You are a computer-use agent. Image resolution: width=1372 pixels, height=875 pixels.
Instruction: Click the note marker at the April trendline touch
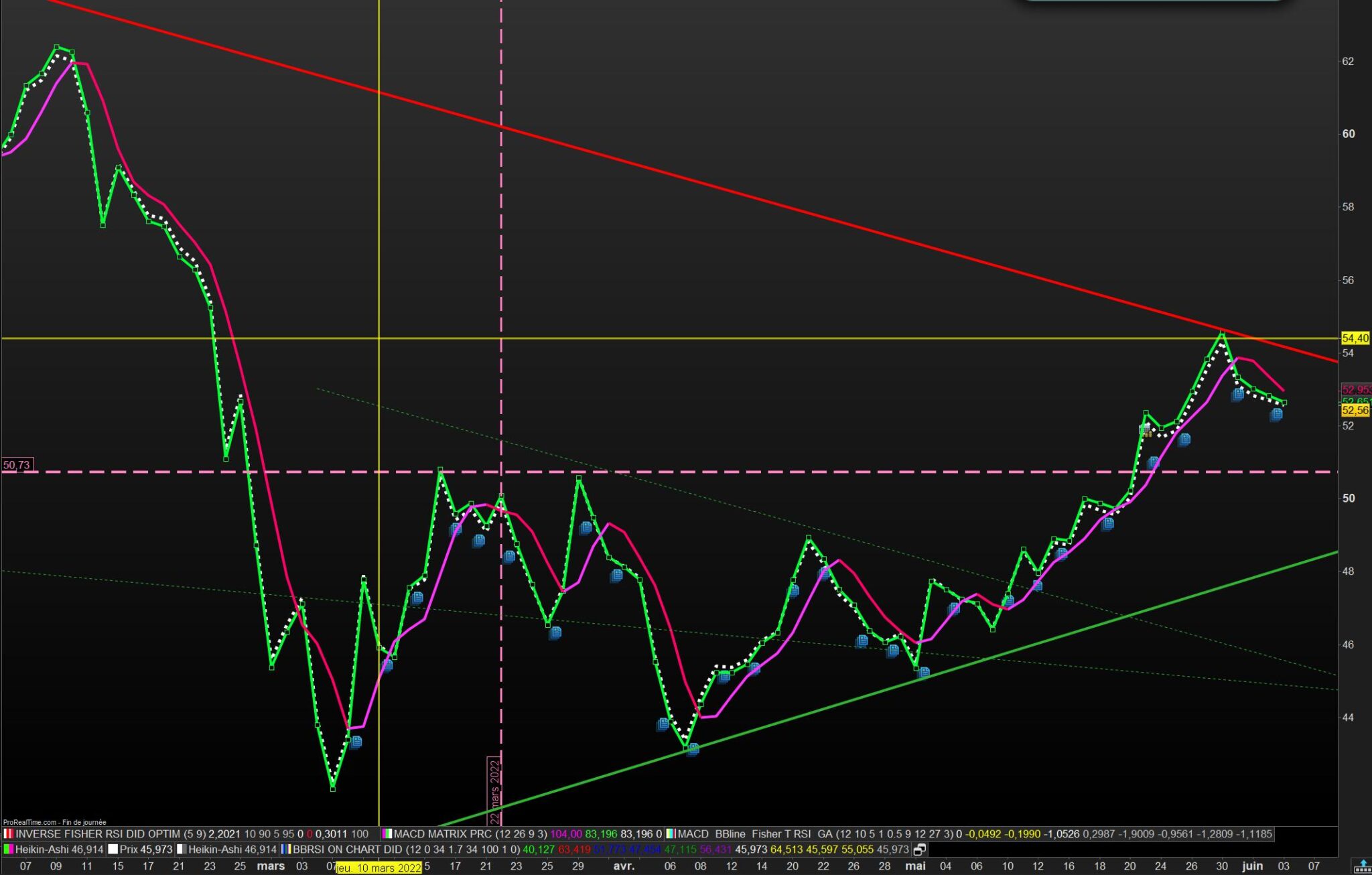point(693,749)
